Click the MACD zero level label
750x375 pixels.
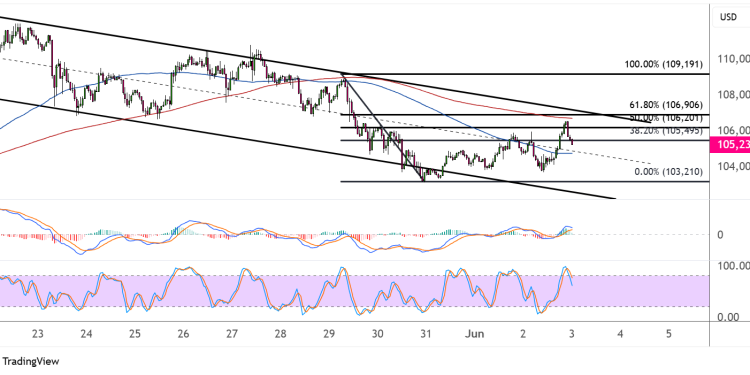[720, 235]
